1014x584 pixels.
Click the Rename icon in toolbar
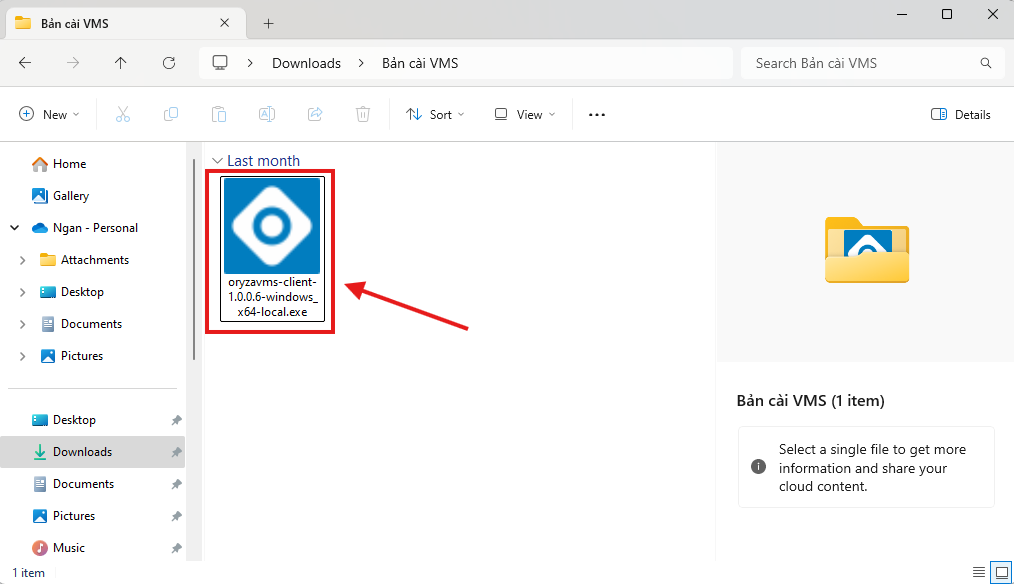(x=267, y=114)
